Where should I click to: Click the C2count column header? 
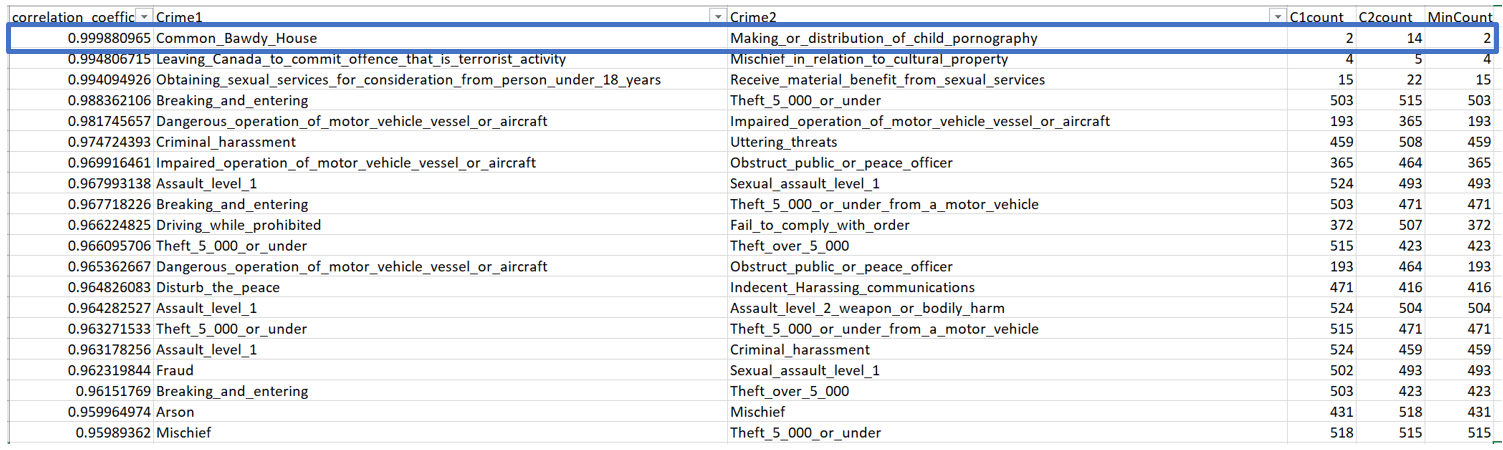click(1385, 17)
